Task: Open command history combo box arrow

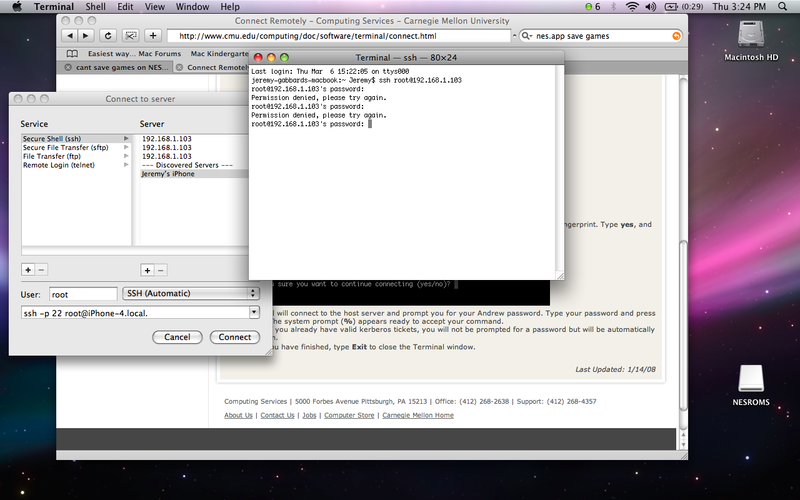Action: point(254,312)
